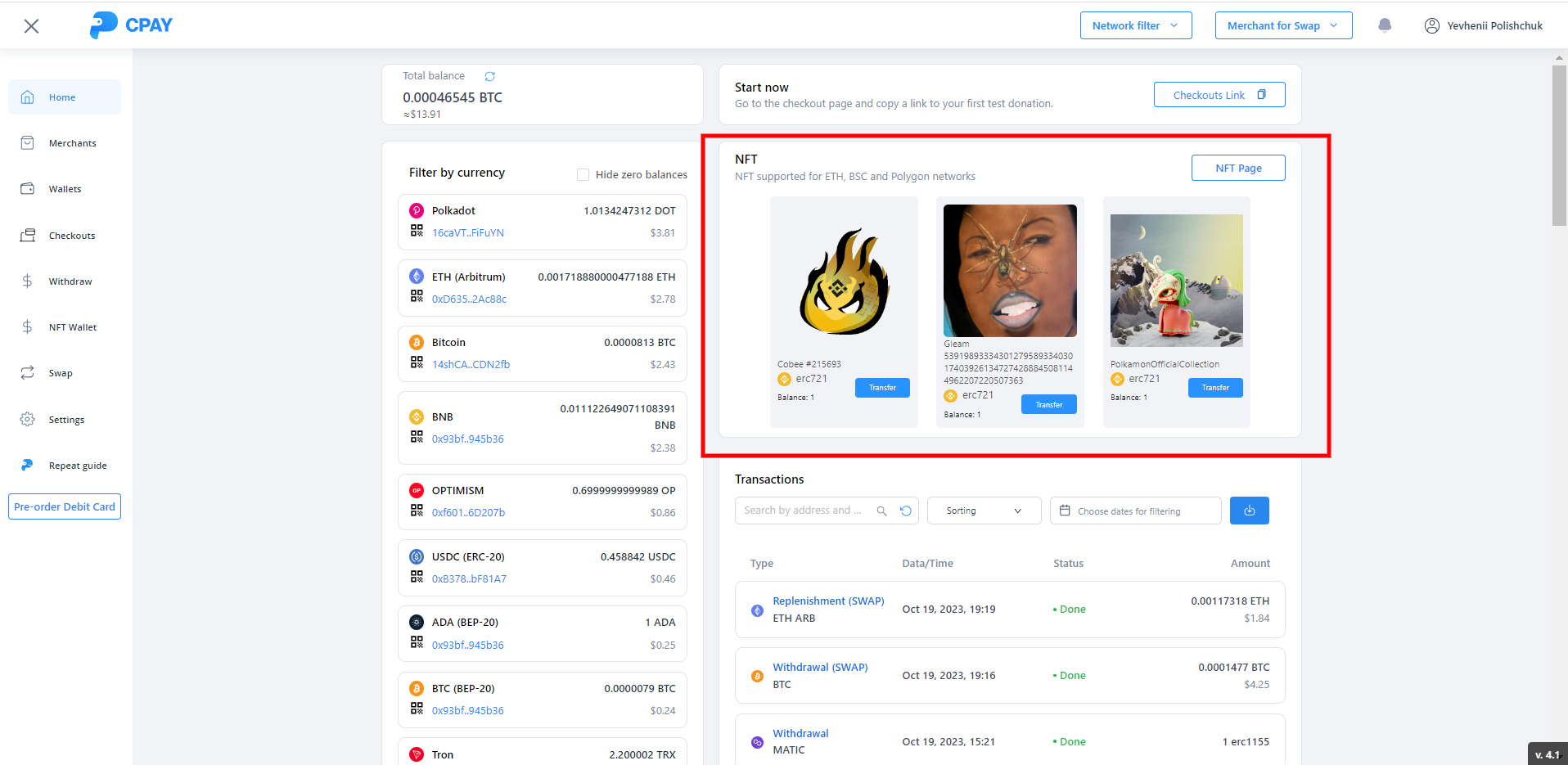Open the date filter field
This screenshot has height=765, width=1568.
1134,511
